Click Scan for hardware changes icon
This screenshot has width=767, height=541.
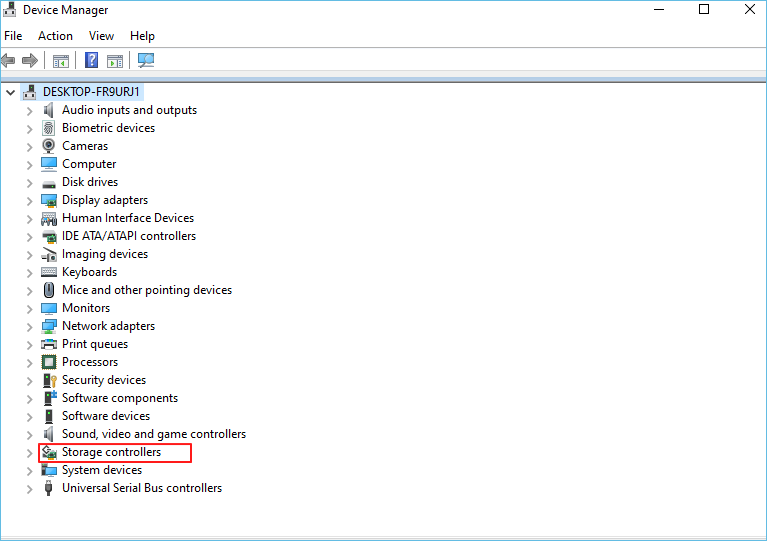pyautogui.click(x=146, y=61)
